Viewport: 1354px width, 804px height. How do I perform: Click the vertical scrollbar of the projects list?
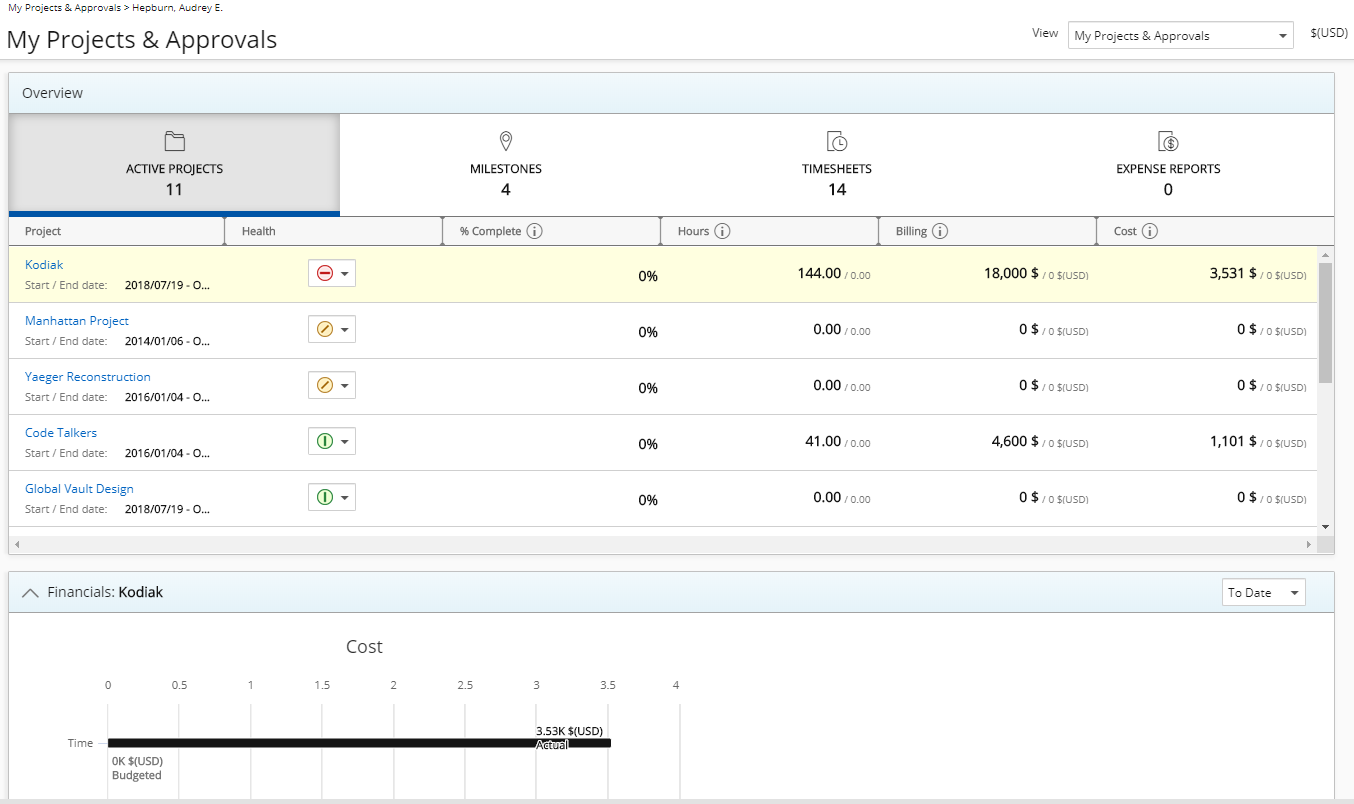click(1325, 322)
